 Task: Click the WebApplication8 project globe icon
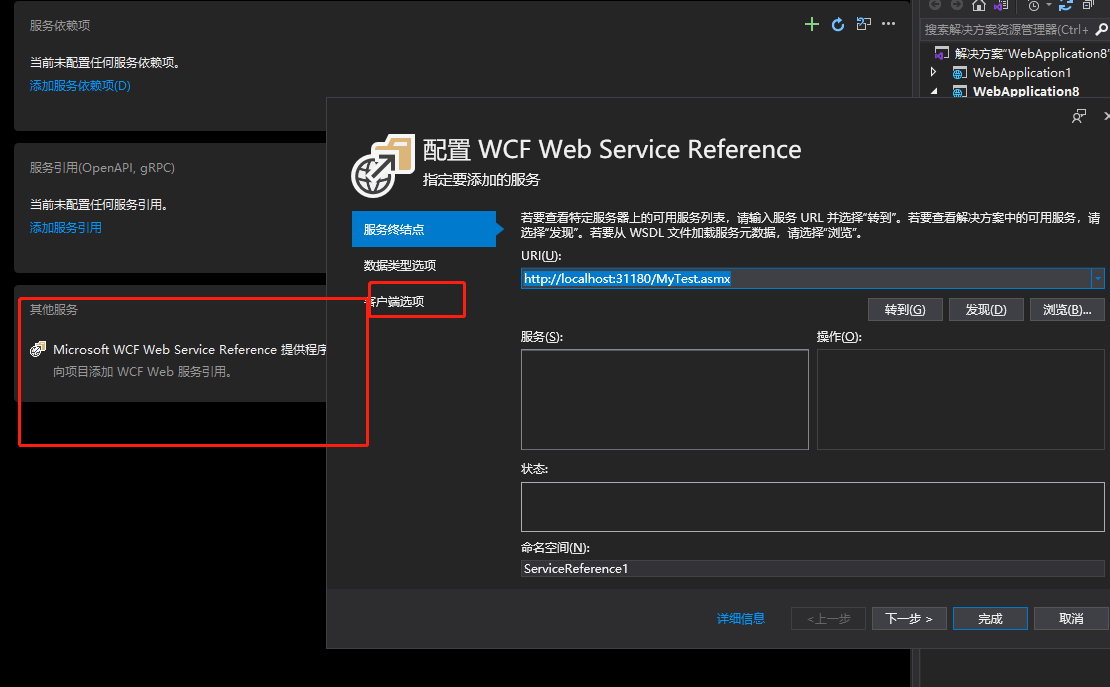click(x=960, y=91)
